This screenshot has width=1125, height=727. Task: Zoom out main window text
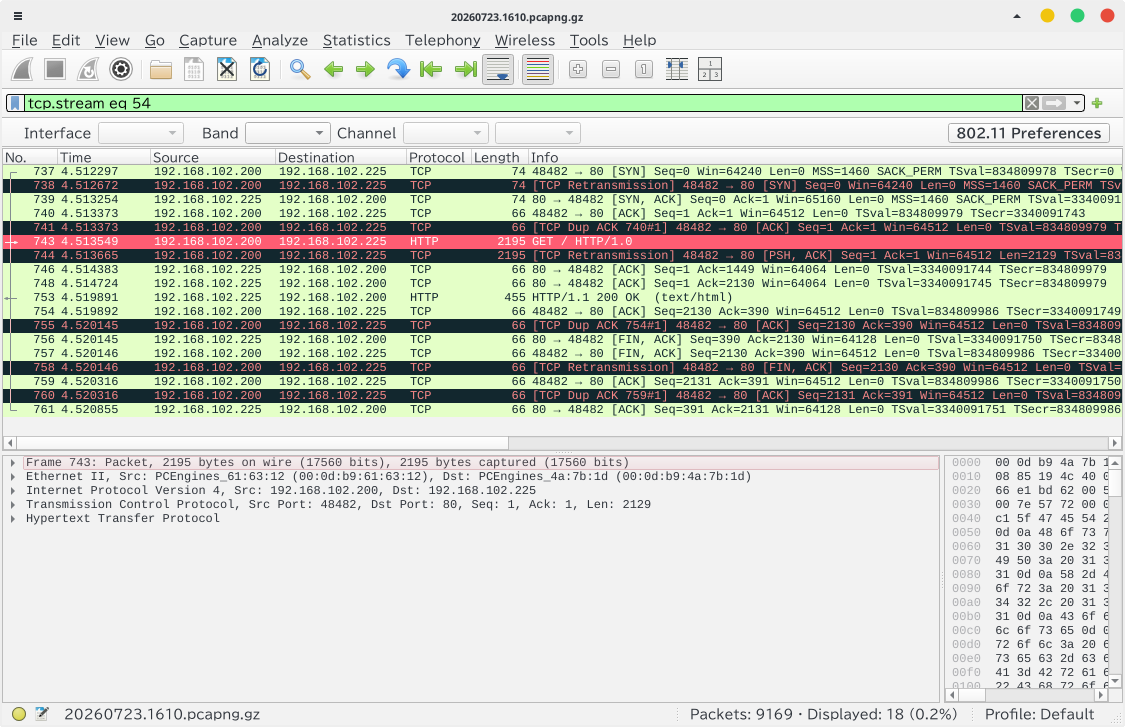tap(611, 70)
